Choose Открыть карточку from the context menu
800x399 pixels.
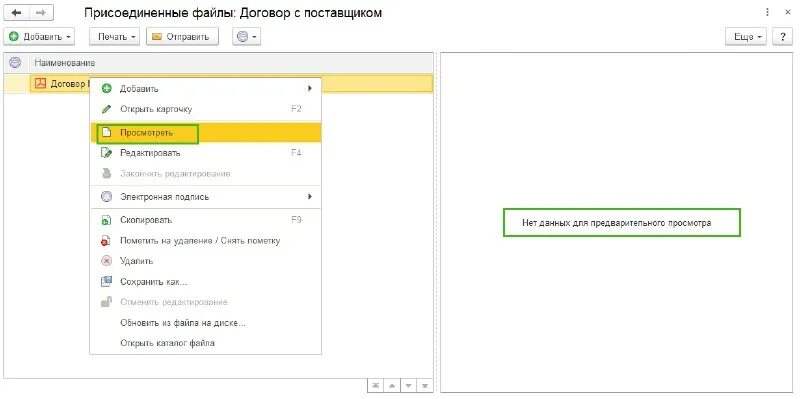coord(206,109)
